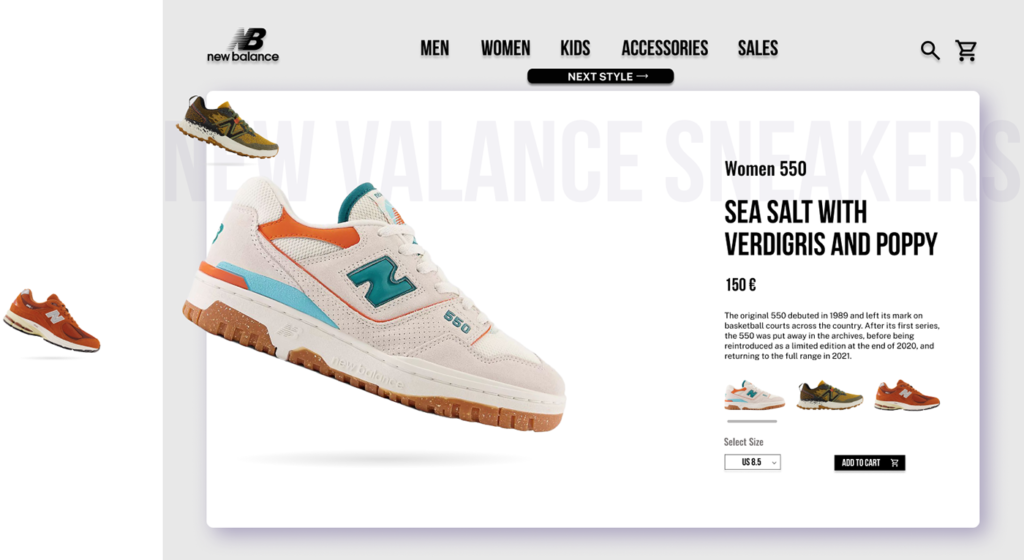Image resolution: width=1024 pixels, height=560 pixels.
Task: Expand the US 8.5 size dropdown
Action: coord(752,462)
